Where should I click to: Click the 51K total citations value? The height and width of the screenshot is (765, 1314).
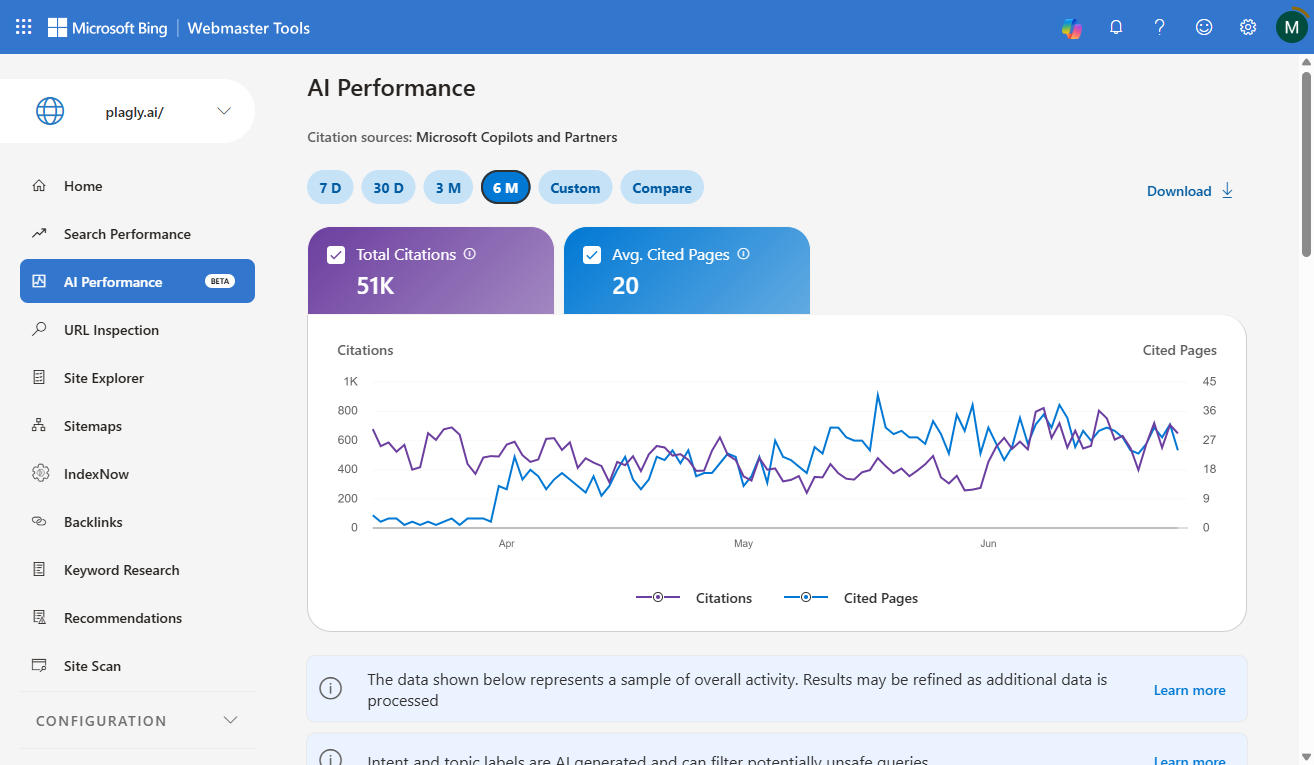click(376, 286)
